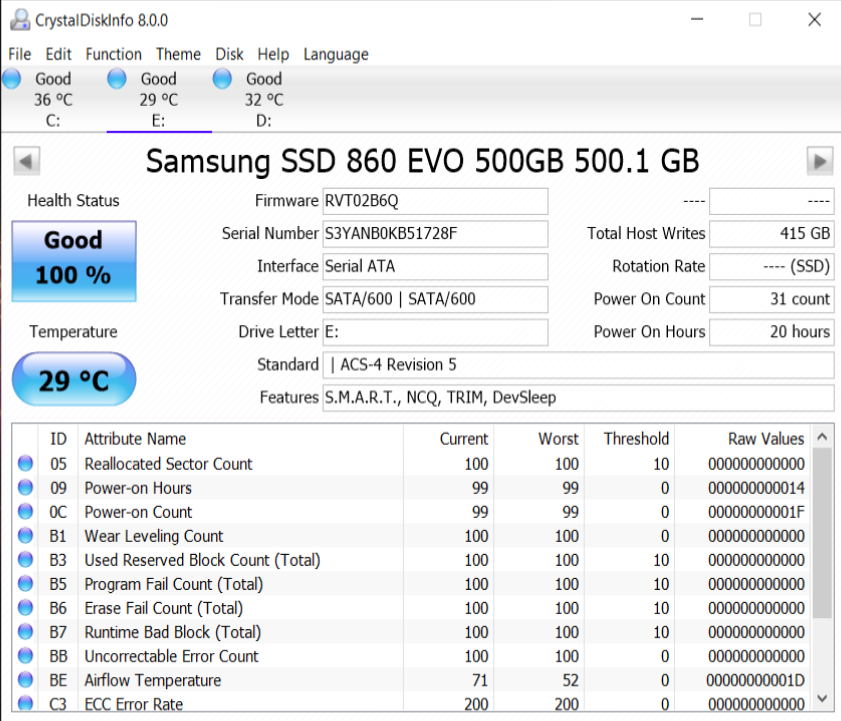
Task: Click the Standard field ACS-4 Revision 5
Action: pos(578,365)
